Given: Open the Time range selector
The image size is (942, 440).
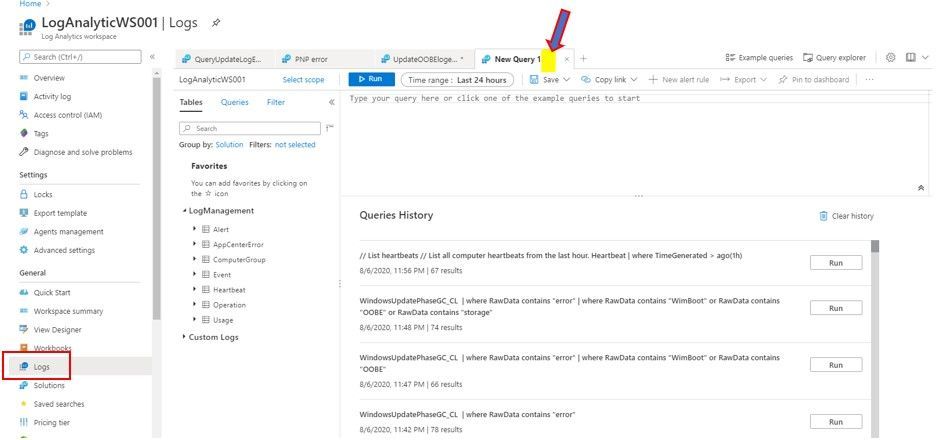Looking at the screenshot, I should [x=457, y=80].
